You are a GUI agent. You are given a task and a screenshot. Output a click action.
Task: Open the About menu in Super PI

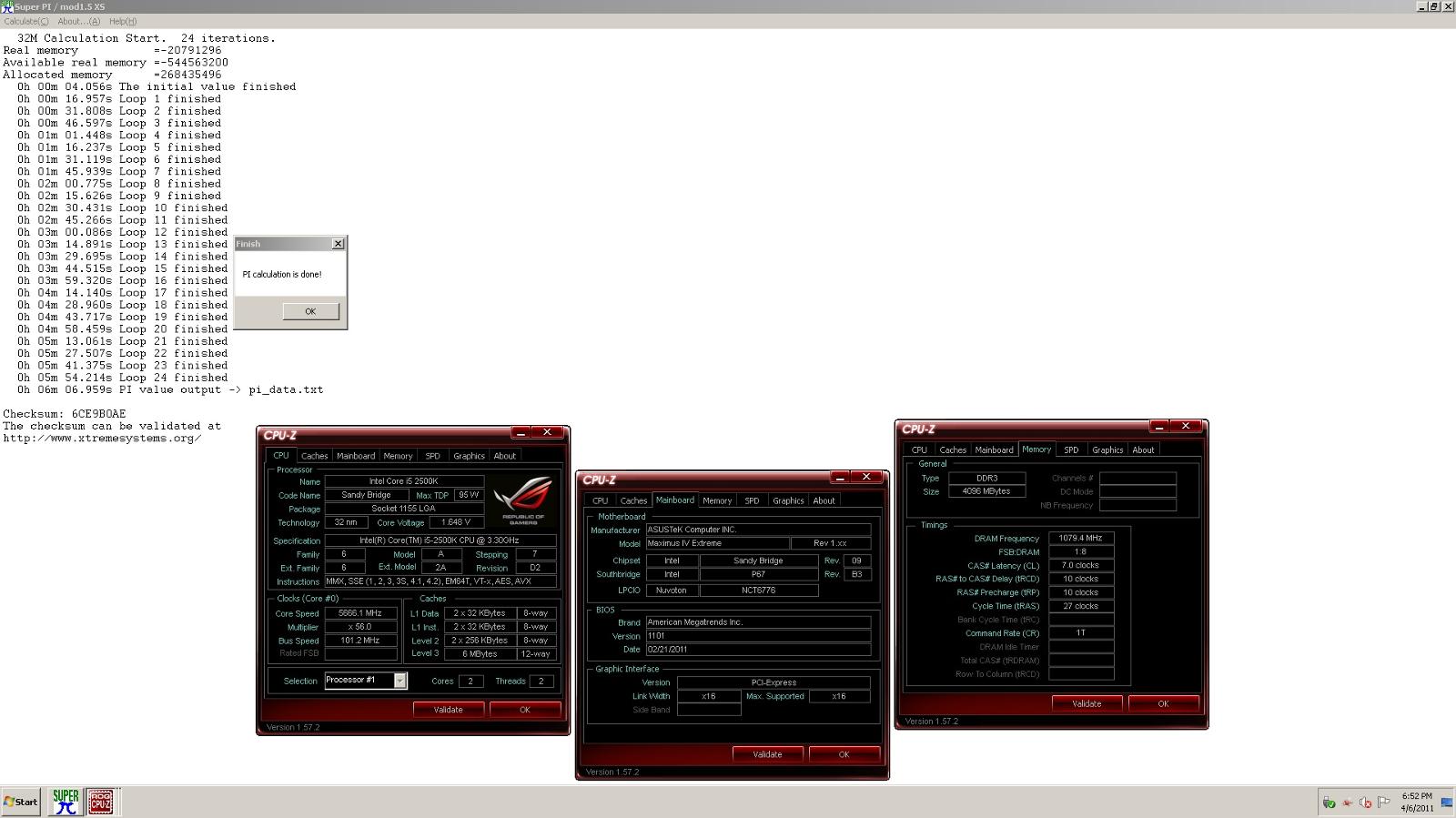pyautogui.click(x=79, y=21)
